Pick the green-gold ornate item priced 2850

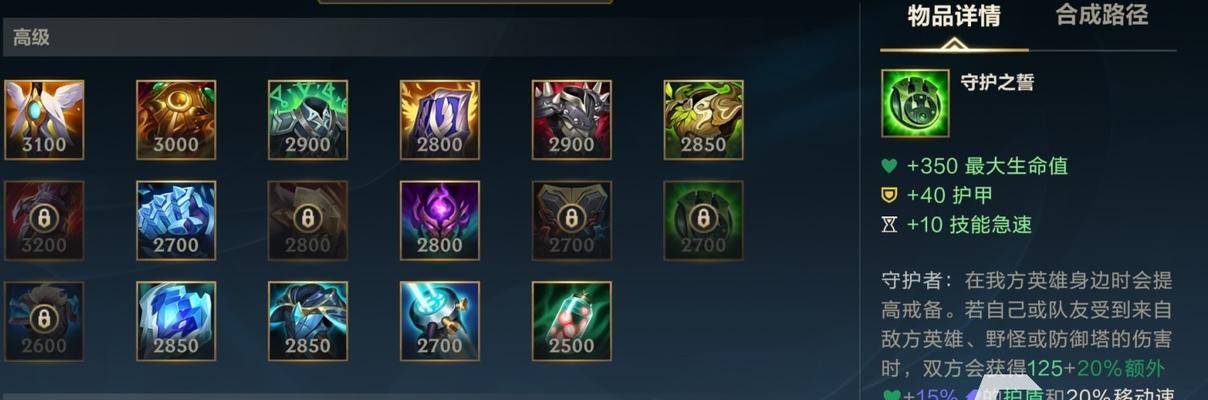pyautogui.click(x=704, y=120)
